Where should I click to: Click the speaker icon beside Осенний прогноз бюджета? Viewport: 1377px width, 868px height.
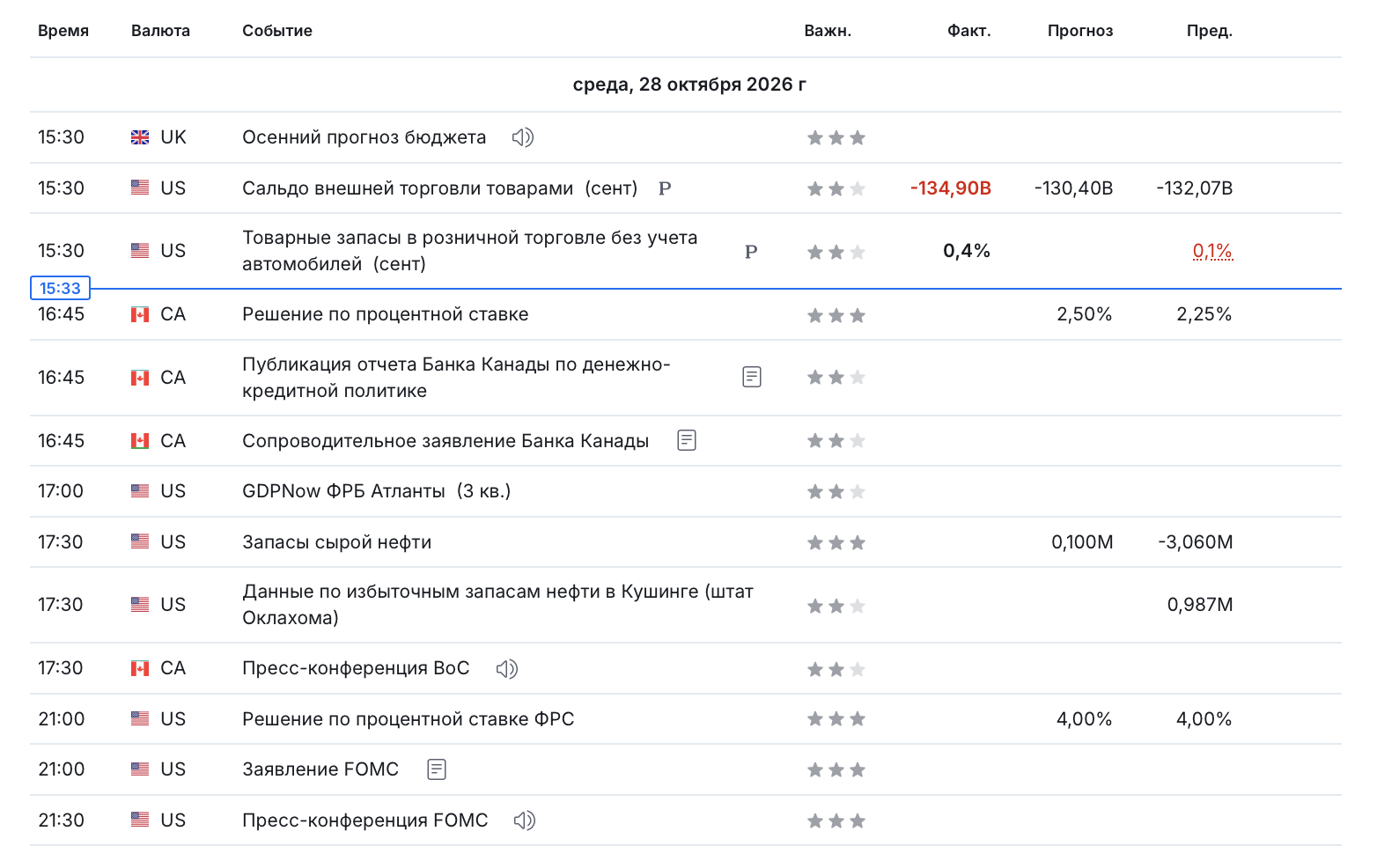[523, 137]
